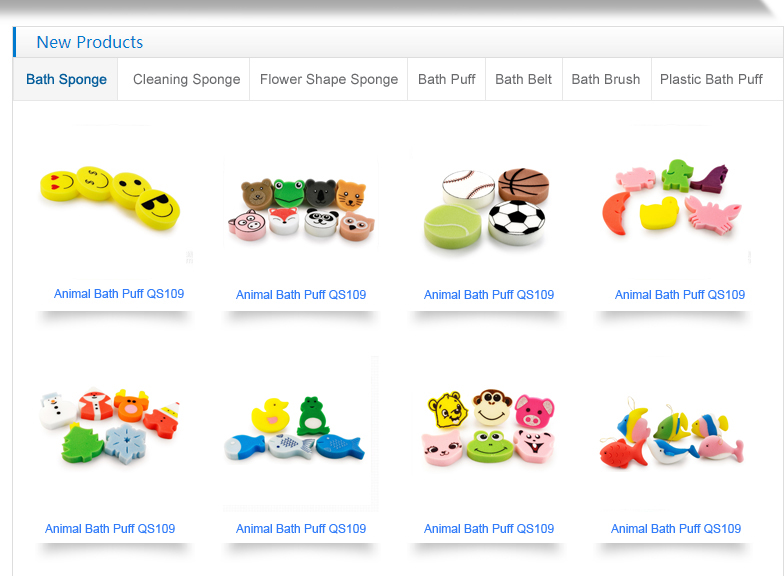Open the emoji smiley sponges product image
This screenshot has height=576, width=784.
point(115,200)
